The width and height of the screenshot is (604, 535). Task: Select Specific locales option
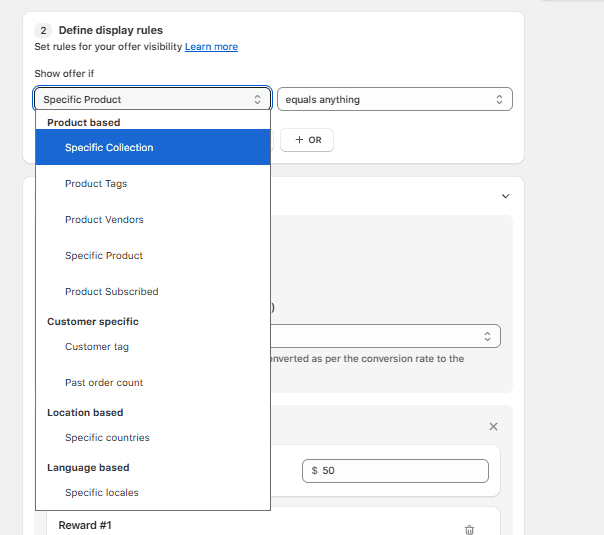click(153, 493)
